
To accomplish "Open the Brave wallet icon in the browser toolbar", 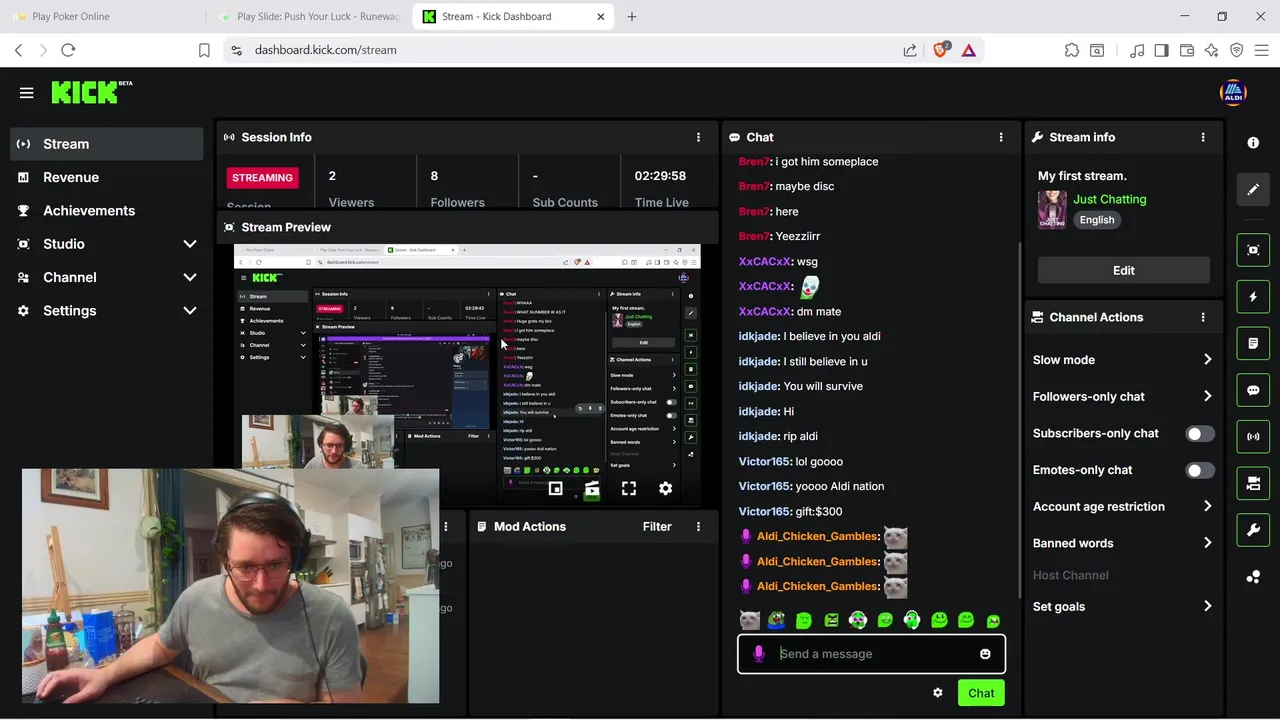I will (1187, 50).
